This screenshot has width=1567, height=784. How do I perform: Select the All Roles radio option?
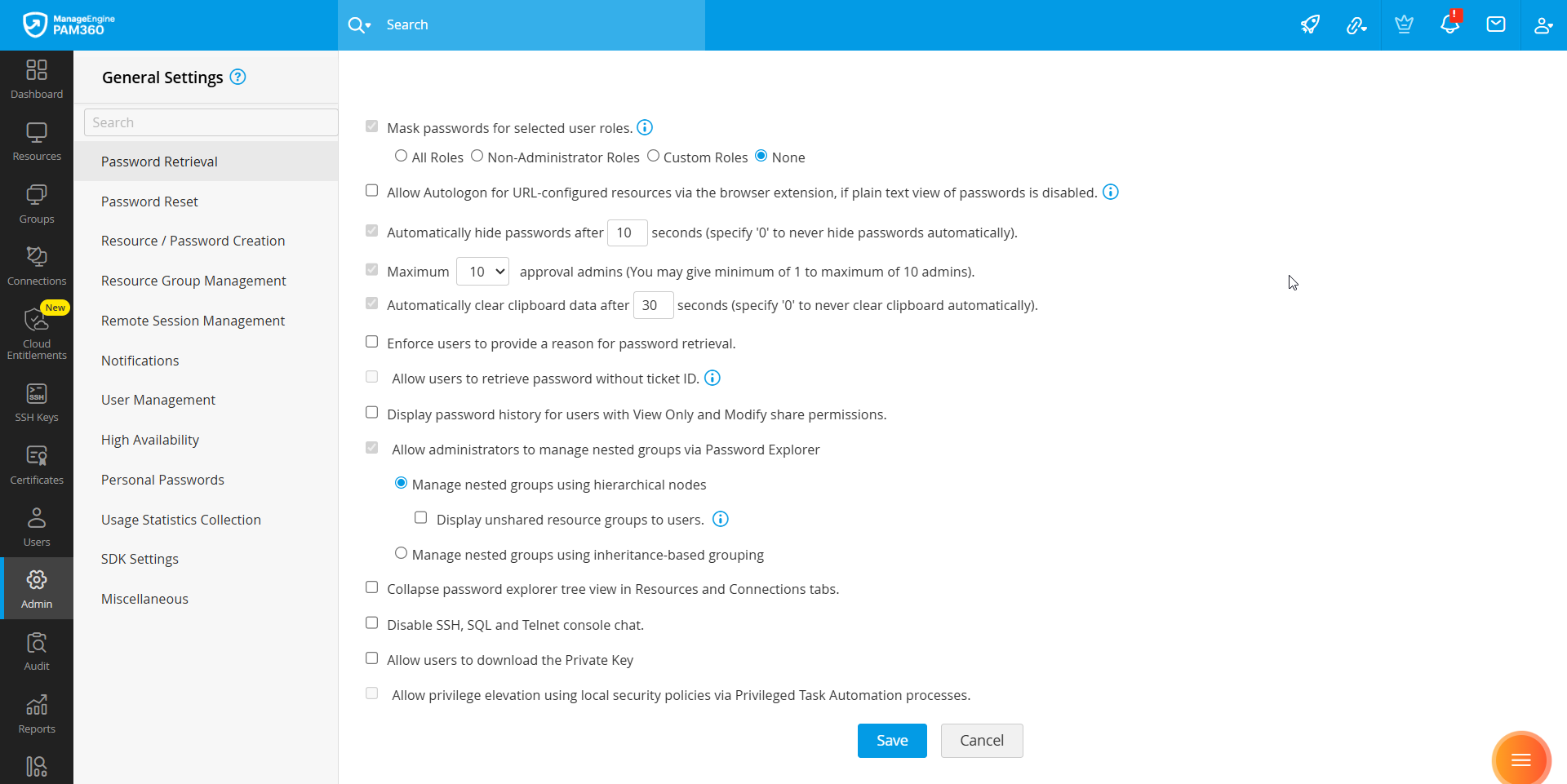[x=401, y=155]
